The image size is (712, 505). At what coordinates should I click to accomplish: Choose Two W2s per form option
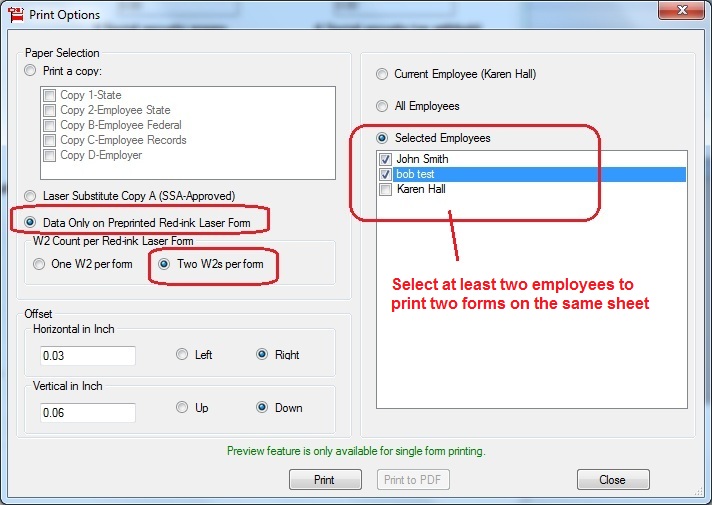165,265
